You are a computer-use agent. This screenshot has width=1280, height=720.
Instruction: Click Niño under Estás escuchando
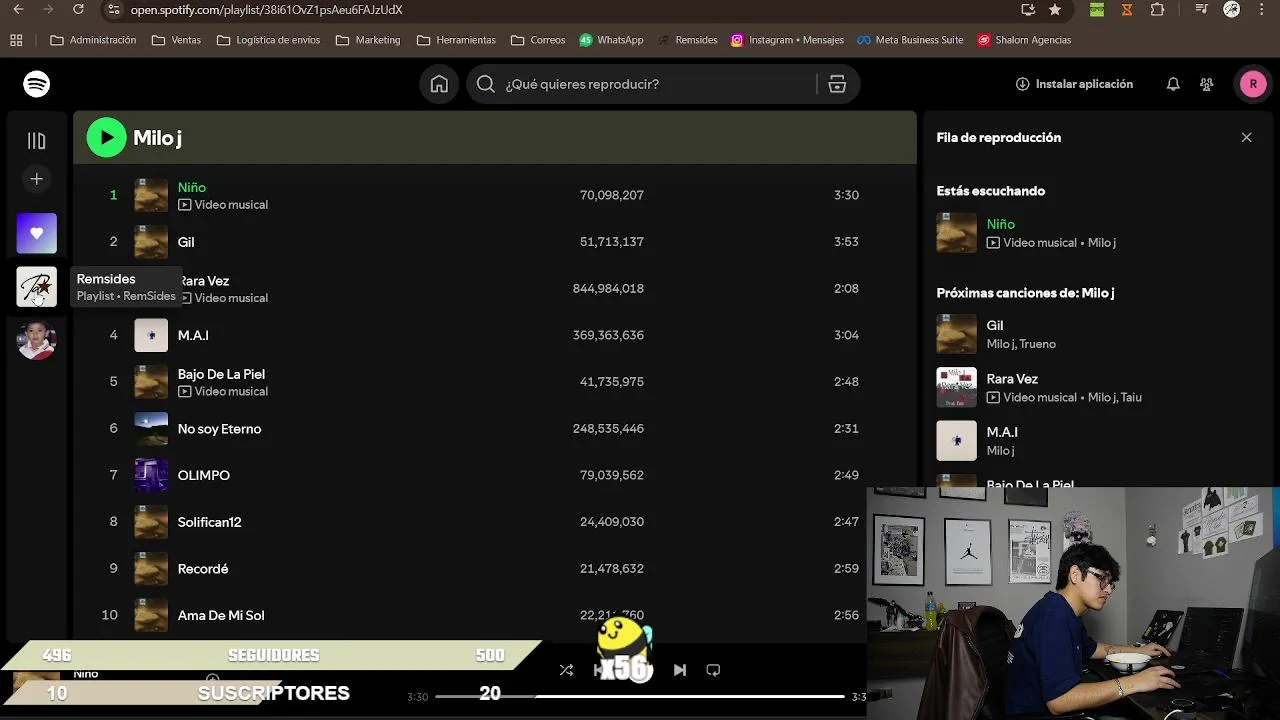(1000, 224)
